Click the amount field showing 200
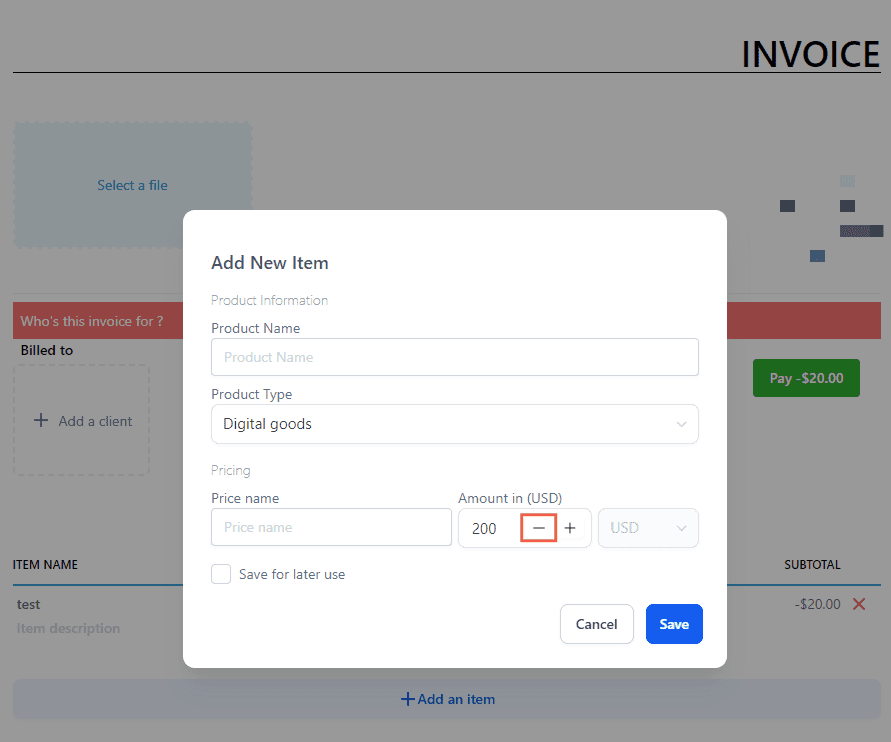 click(488, 528)
